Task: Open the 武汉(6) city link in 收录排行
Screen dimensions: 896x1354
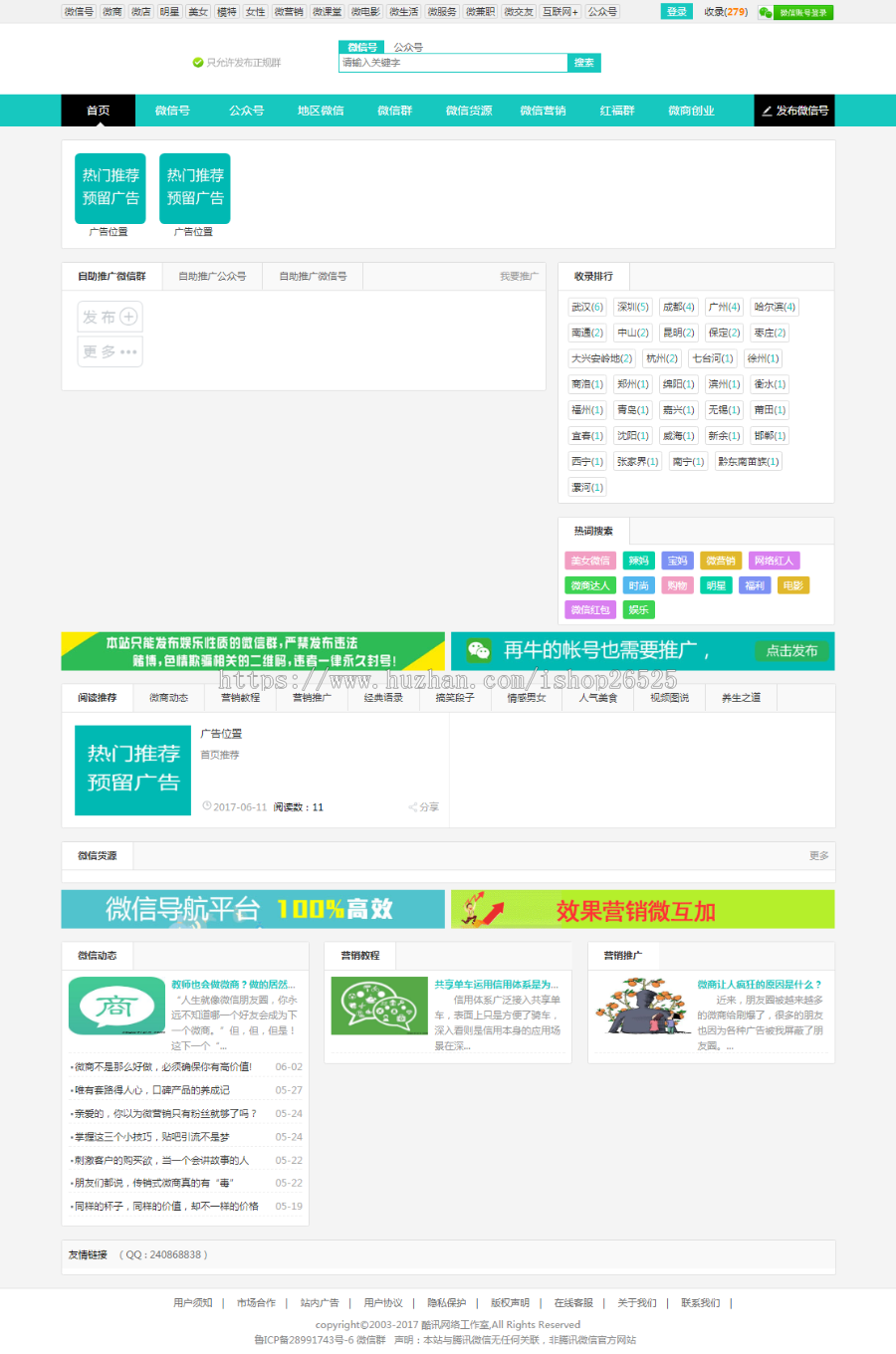Action: (587, 307)
